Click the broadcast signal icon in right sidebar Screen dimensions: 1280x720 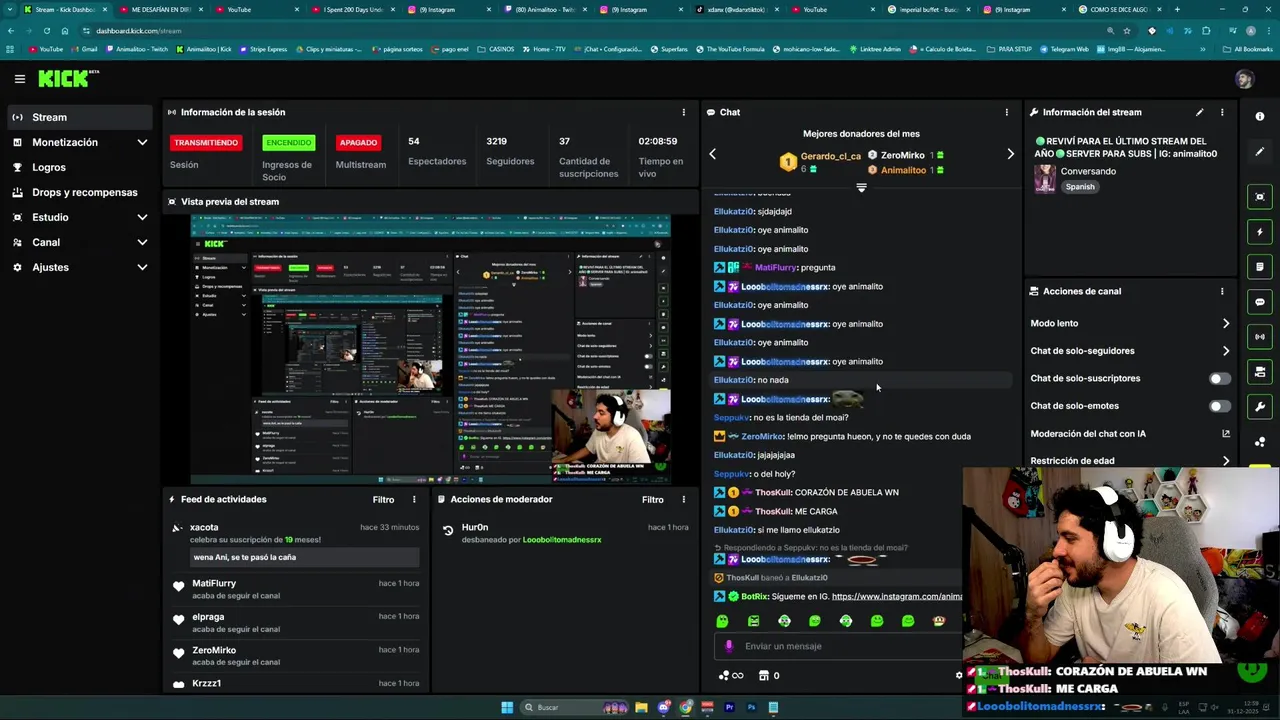(1260, 337)
